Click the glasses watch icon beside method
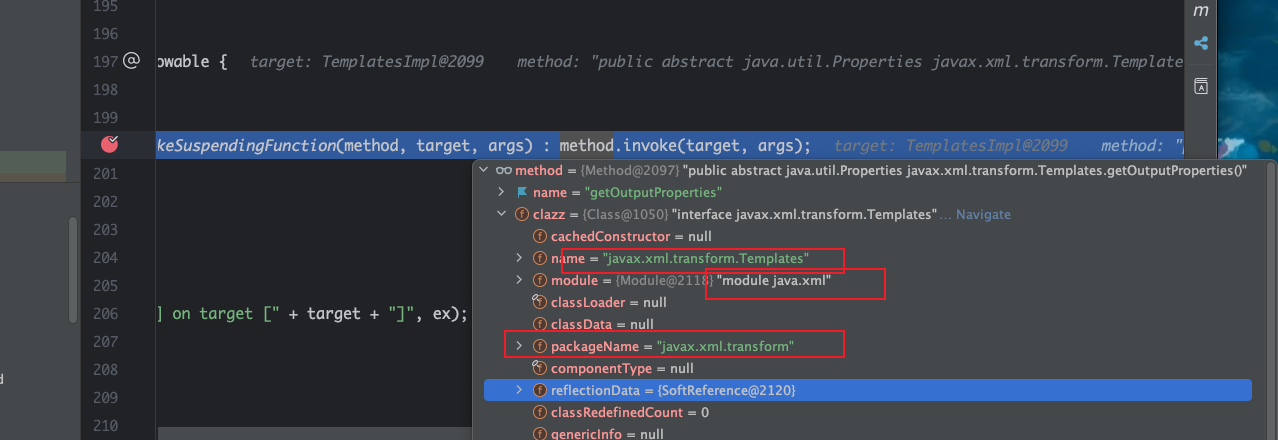Viewport: 1278px width, 440px height. click(504, 171)
